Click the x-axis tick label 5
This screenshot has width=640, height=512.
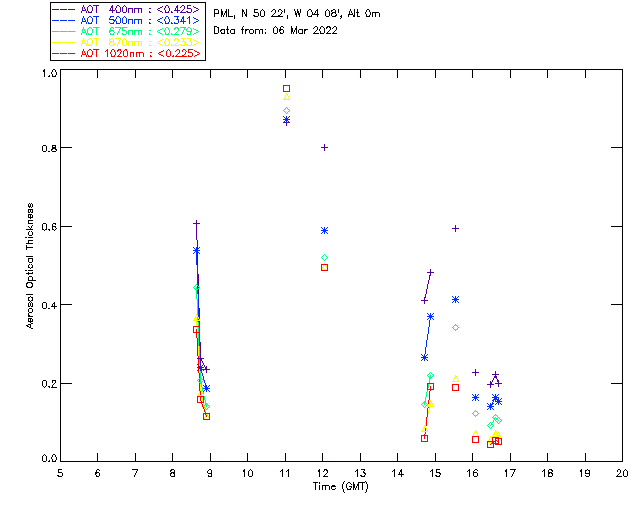(60, 473)
